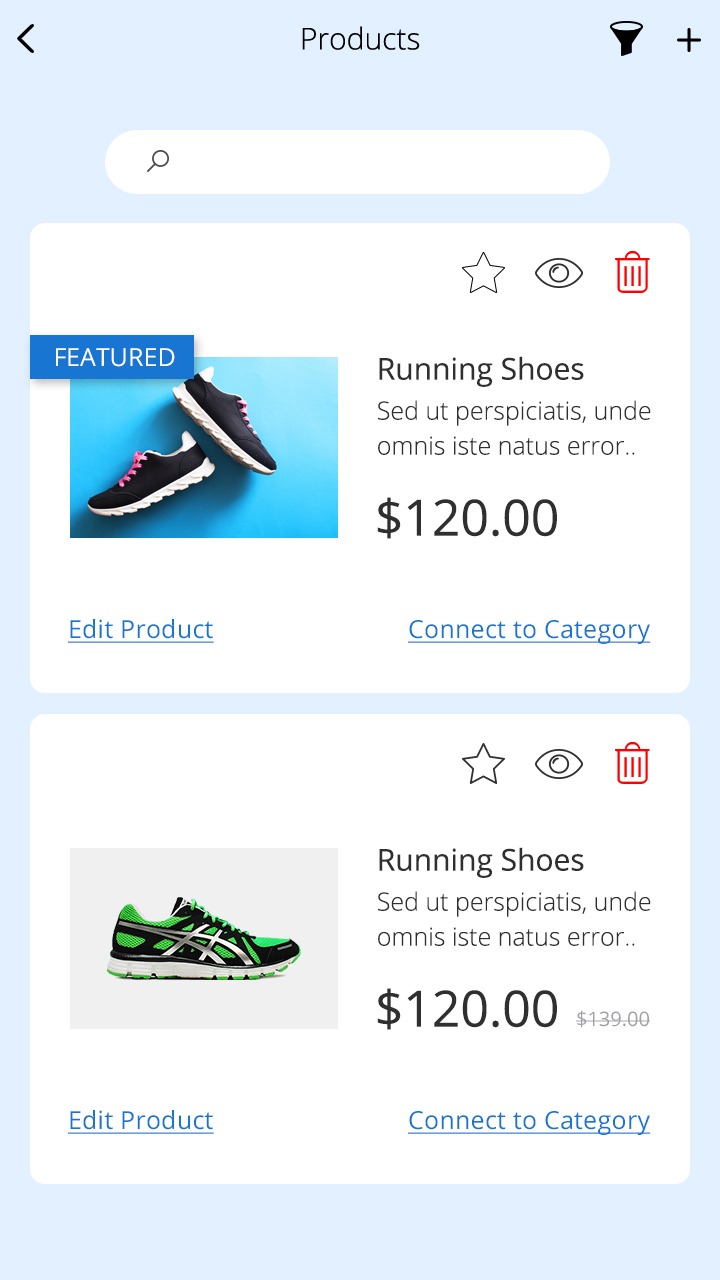Toggle visibility of the green shoes product

[558, 764]
